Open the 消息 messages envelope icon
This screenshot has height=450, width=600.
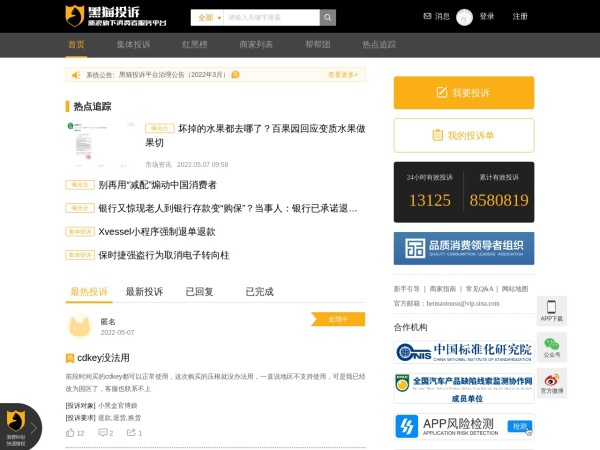tap(428, 17)
